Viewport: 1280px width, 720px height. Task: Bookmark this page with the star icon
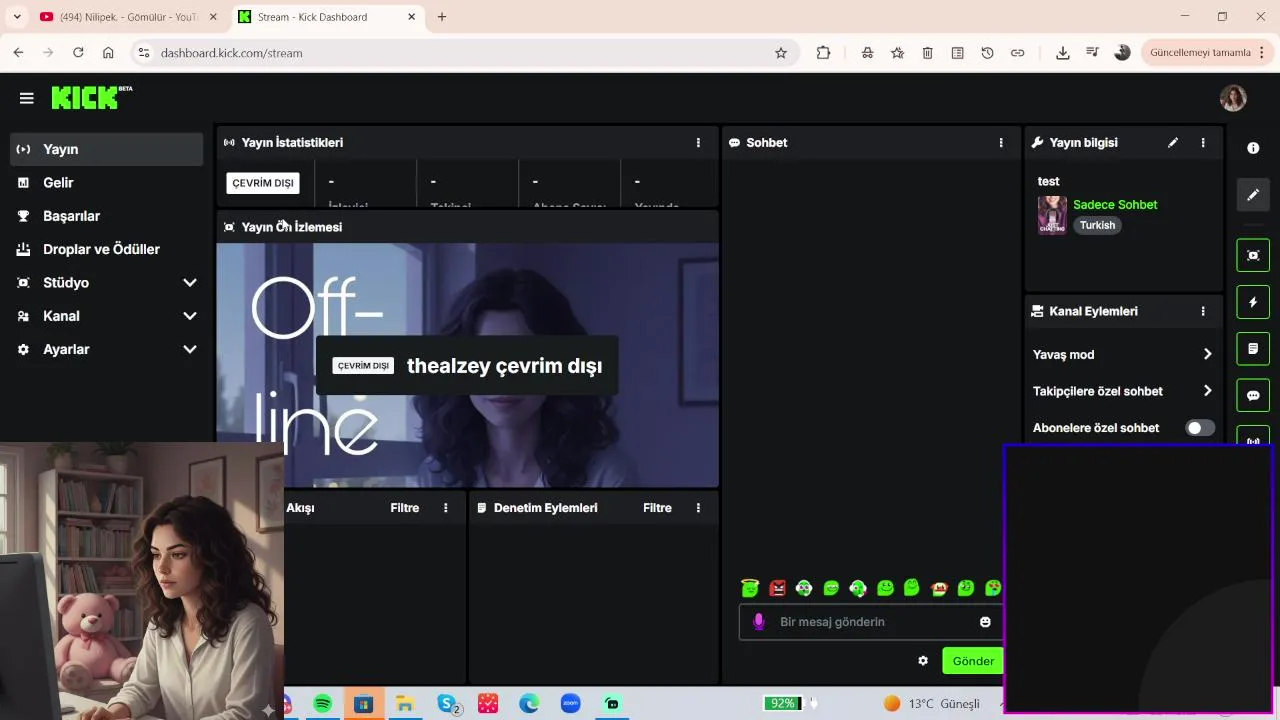point(781,53)
